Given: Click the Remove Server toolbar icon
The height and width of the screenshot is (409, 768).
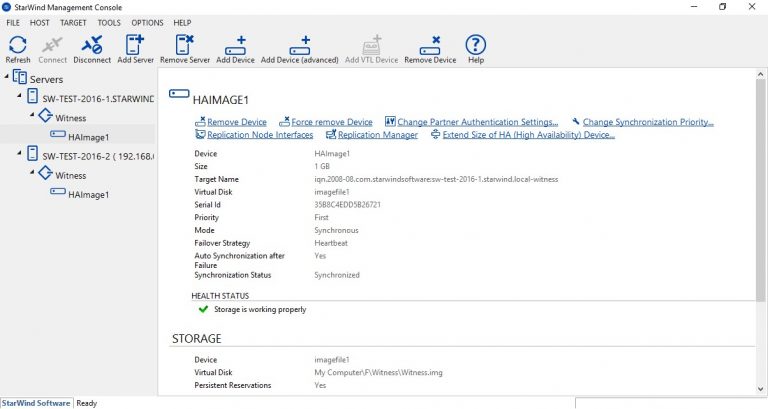Looking at the screenshot, I should click(x=184, y=45).
